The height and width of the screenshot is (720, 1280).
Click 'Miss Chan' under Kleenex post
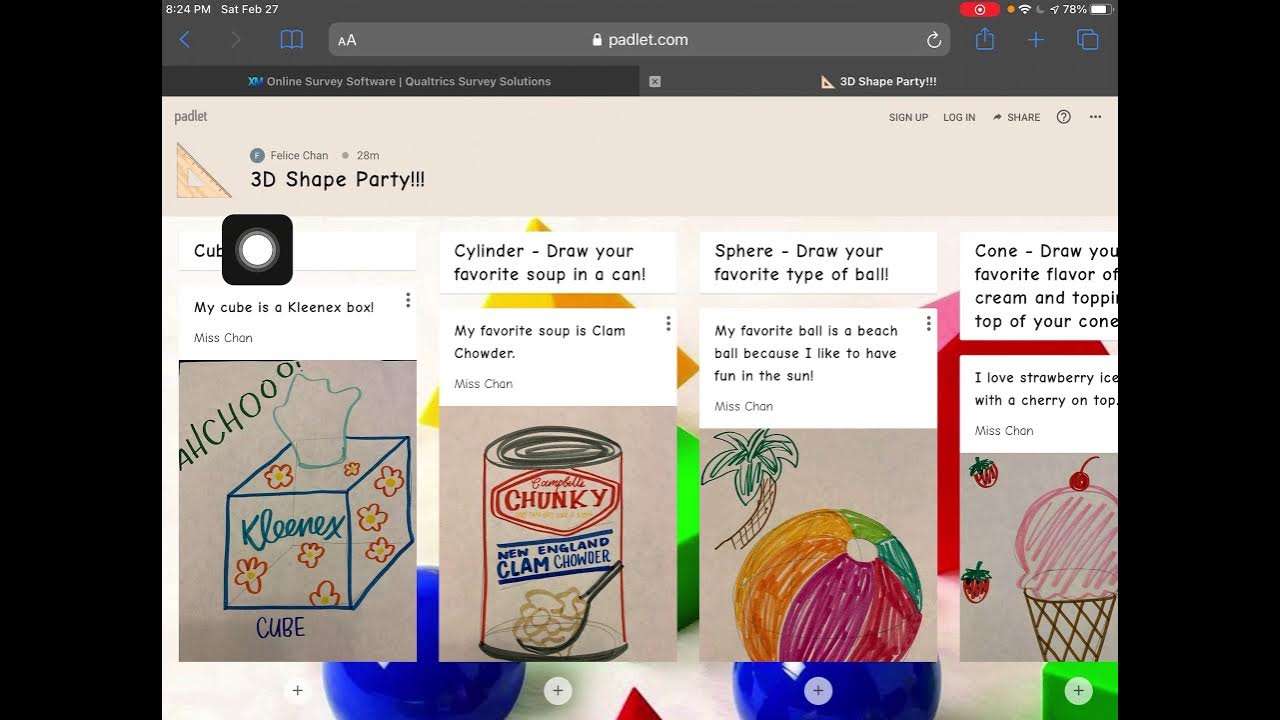[223, 338]
